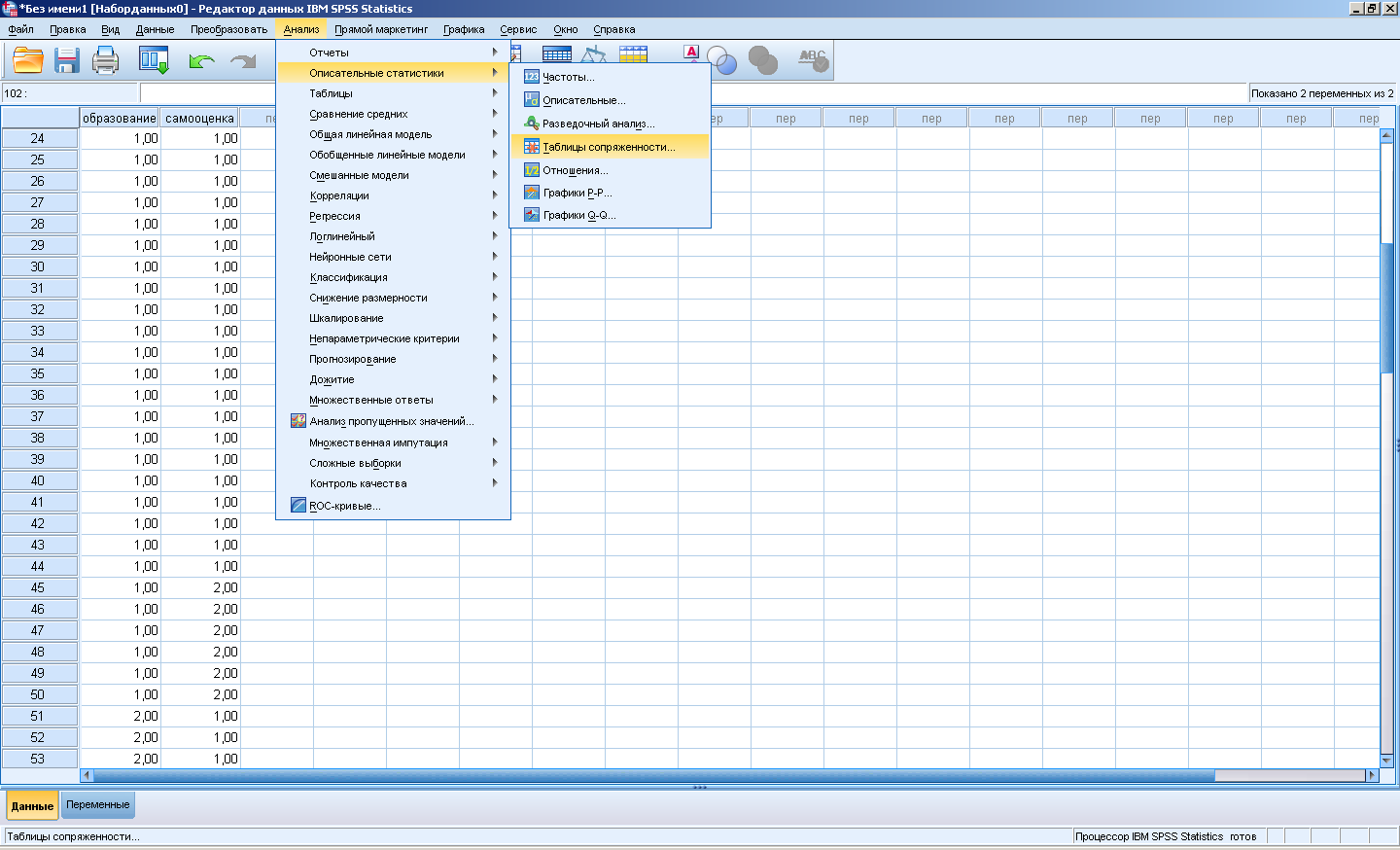Switch to the Данные tab
This screenshot has width=1400, height=850.
32,805
